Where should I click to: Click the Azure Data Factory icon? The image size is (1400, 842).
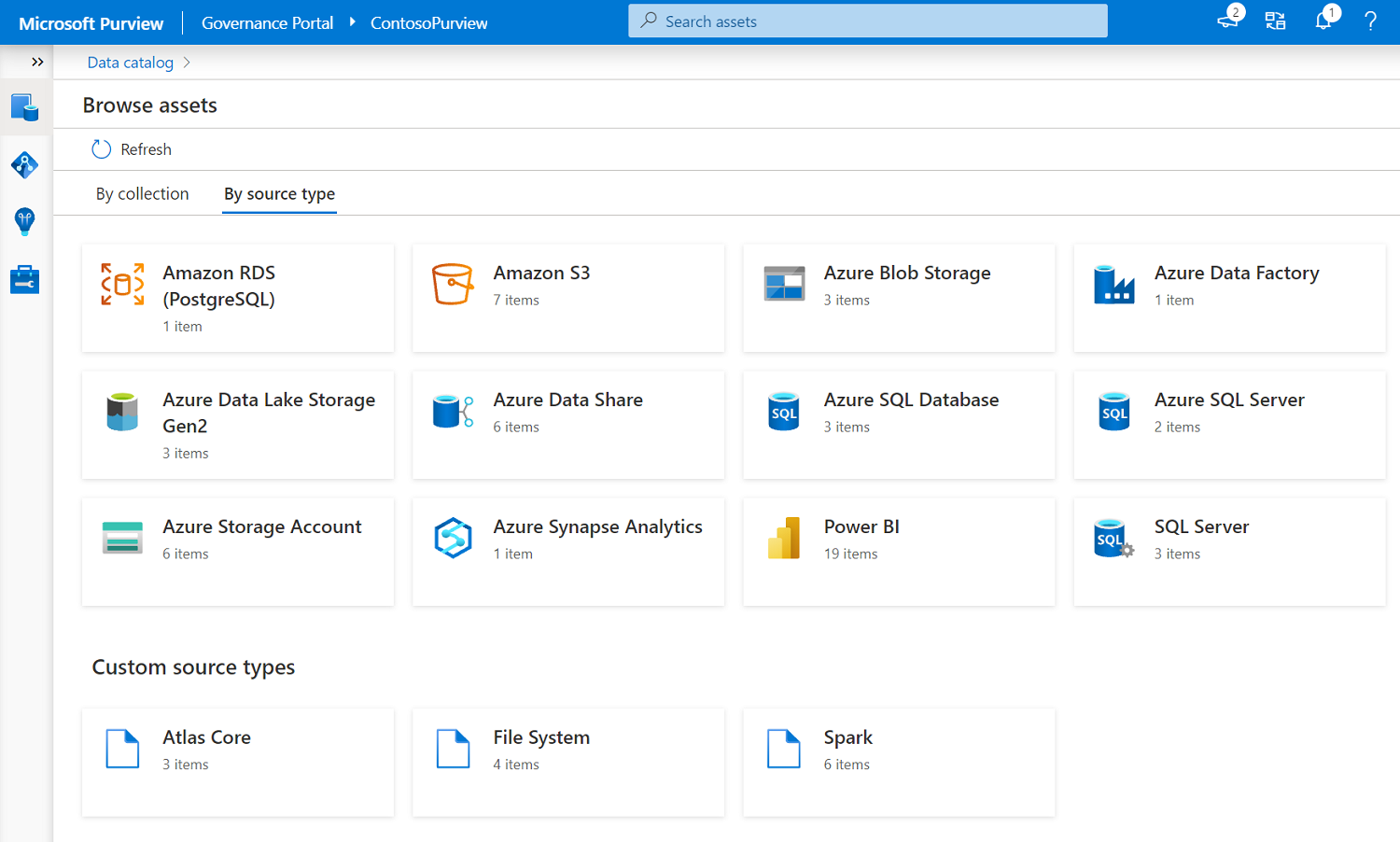click(x=1113, y=285)
